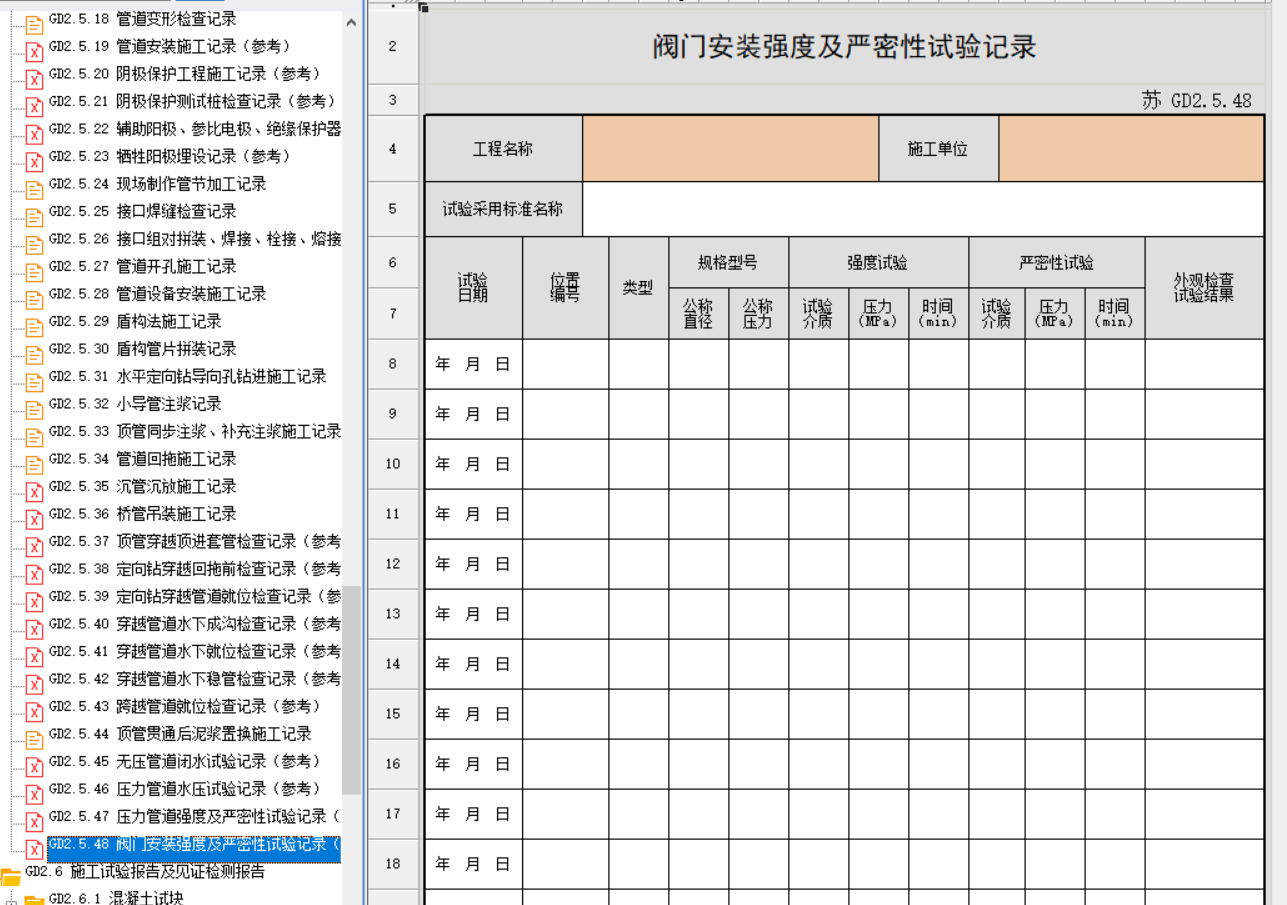Image resolution: width=1287 pixels, height=905 pixels.
Task: Click the folder icon for GD2.6.1 混凝土试块
Action: point(34,900)
